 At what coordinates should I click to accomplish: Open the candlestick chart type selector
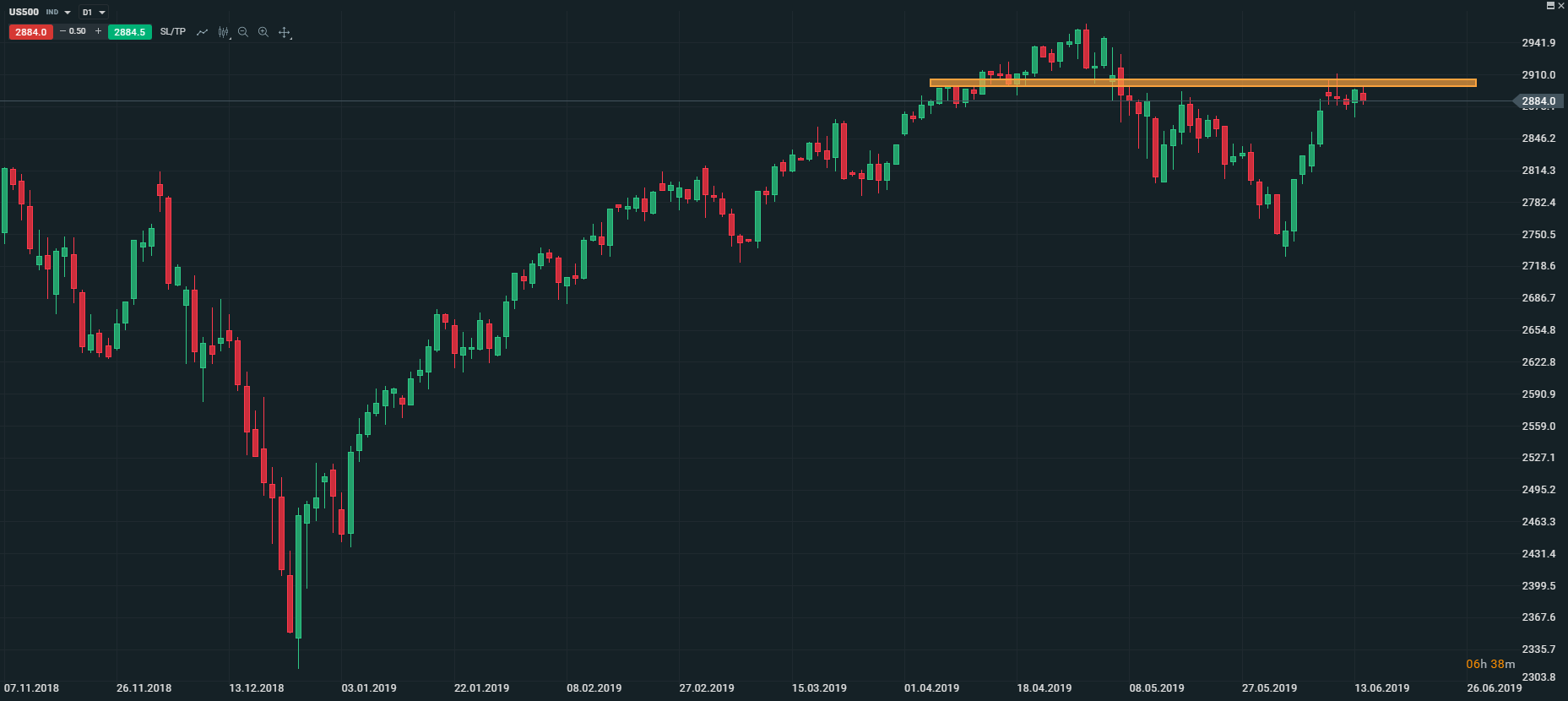coord(223,32)
